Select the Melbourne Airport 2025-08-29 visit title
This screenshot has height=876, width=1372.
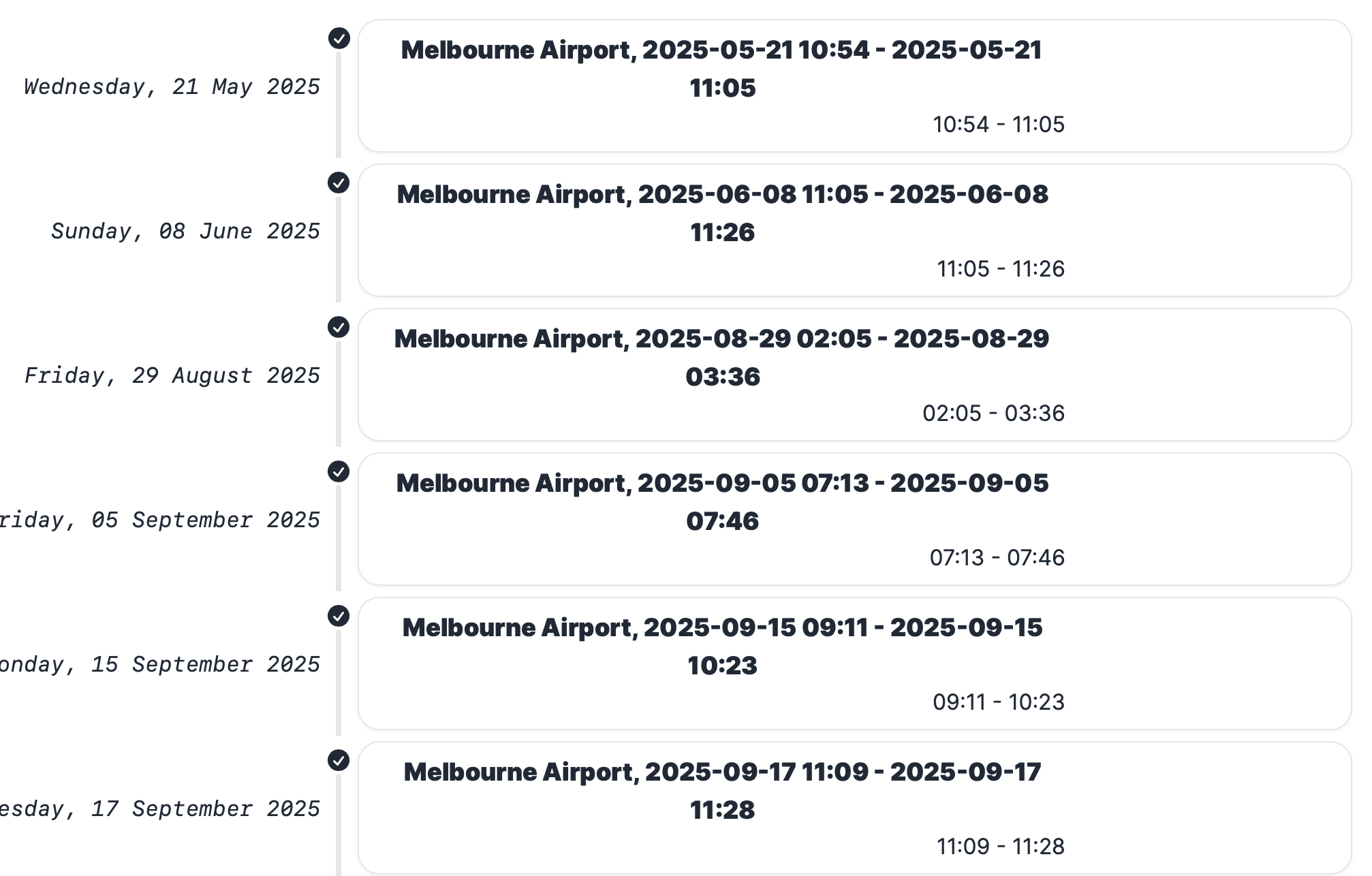click(722, 357)
